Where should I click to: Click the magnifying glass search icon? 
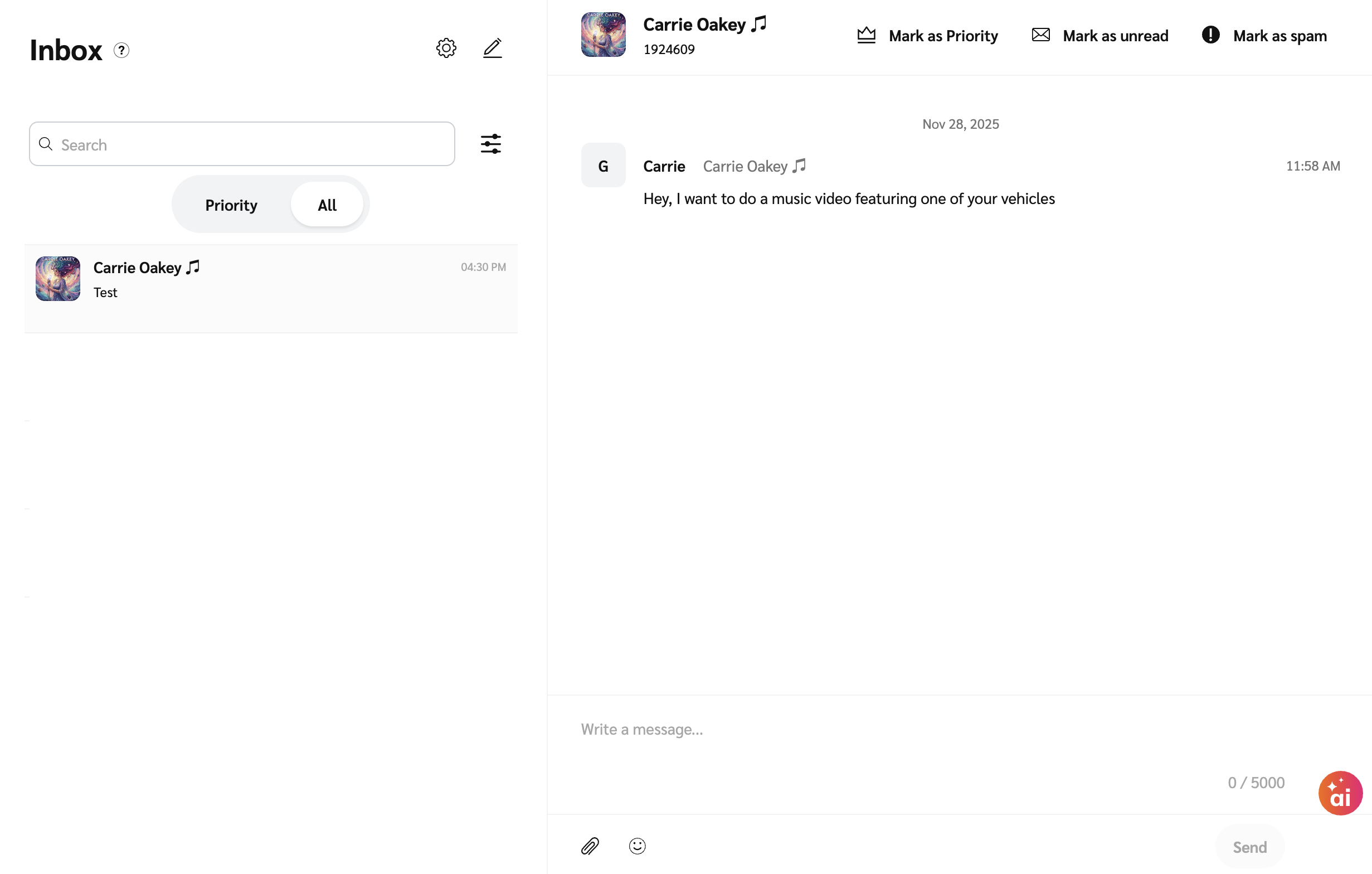pos(46,144)
